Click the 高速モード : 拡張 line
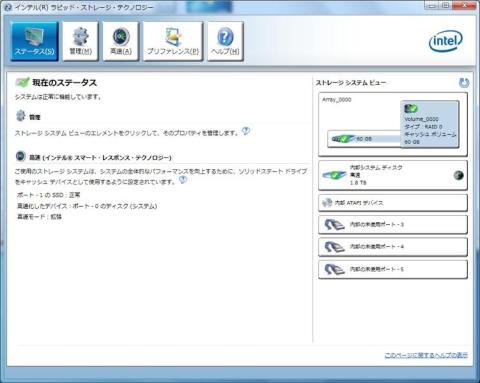480x383 pixels. click(39, 217)
